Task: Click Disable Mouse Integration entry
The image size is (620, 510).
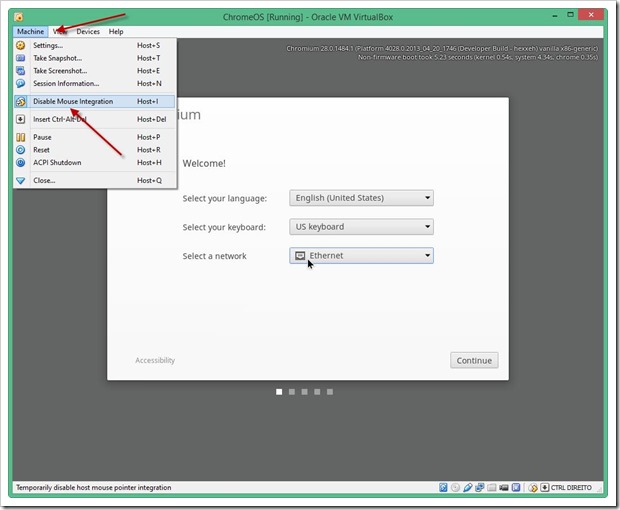Action: [x=95, y=102]
